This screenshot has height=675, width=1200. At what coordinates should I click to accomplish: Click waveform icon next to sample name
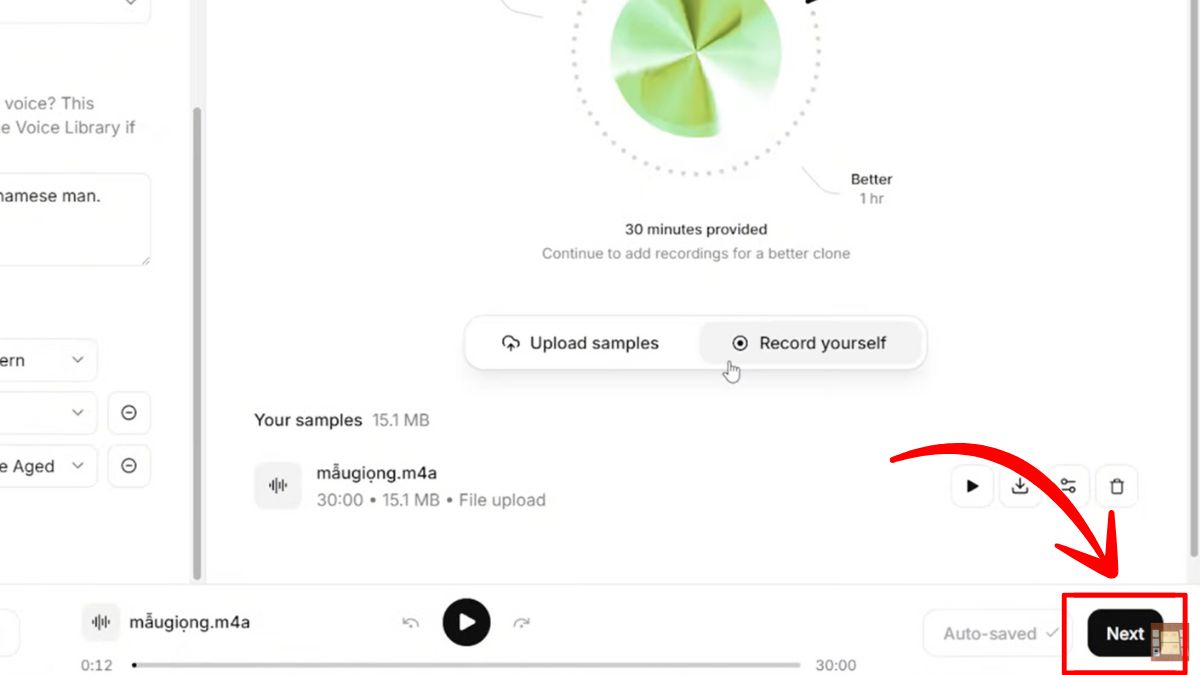click(278, 486)
